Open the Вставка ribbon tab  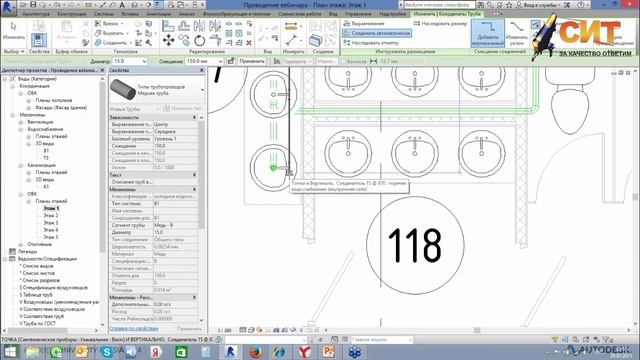click(130, 14)
